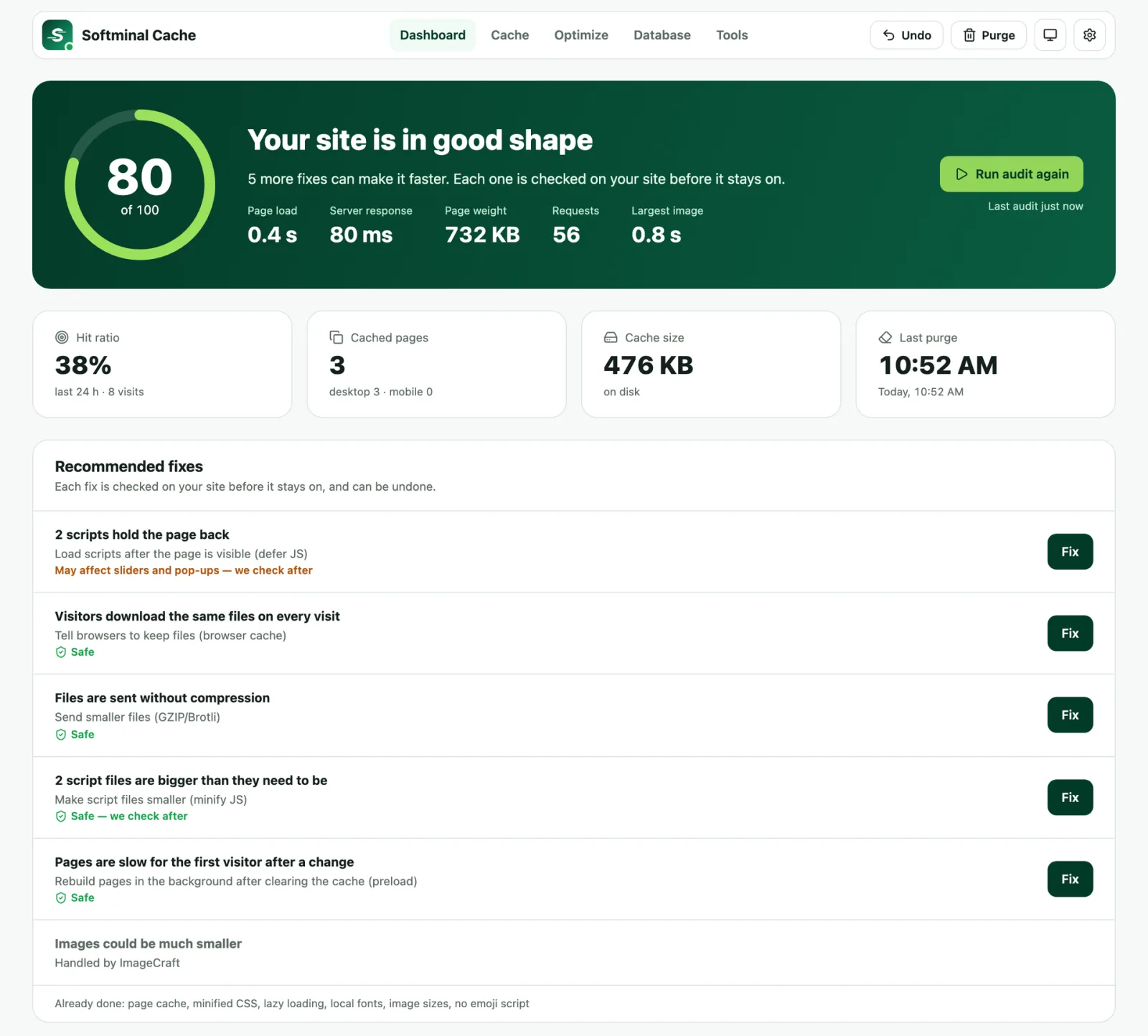
Task: Select the Tools tab
Action: coord(732,35)
